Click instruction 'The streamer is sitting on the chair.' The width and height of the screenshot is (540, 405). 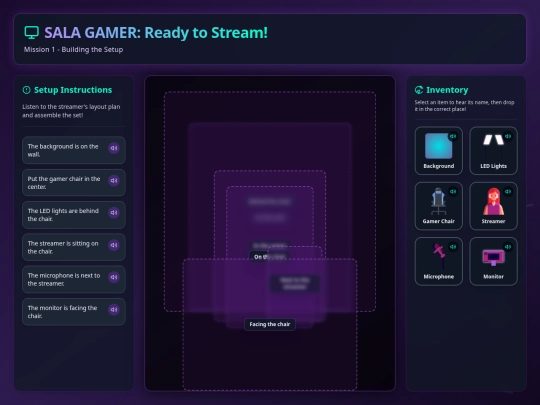click(74, 247)
